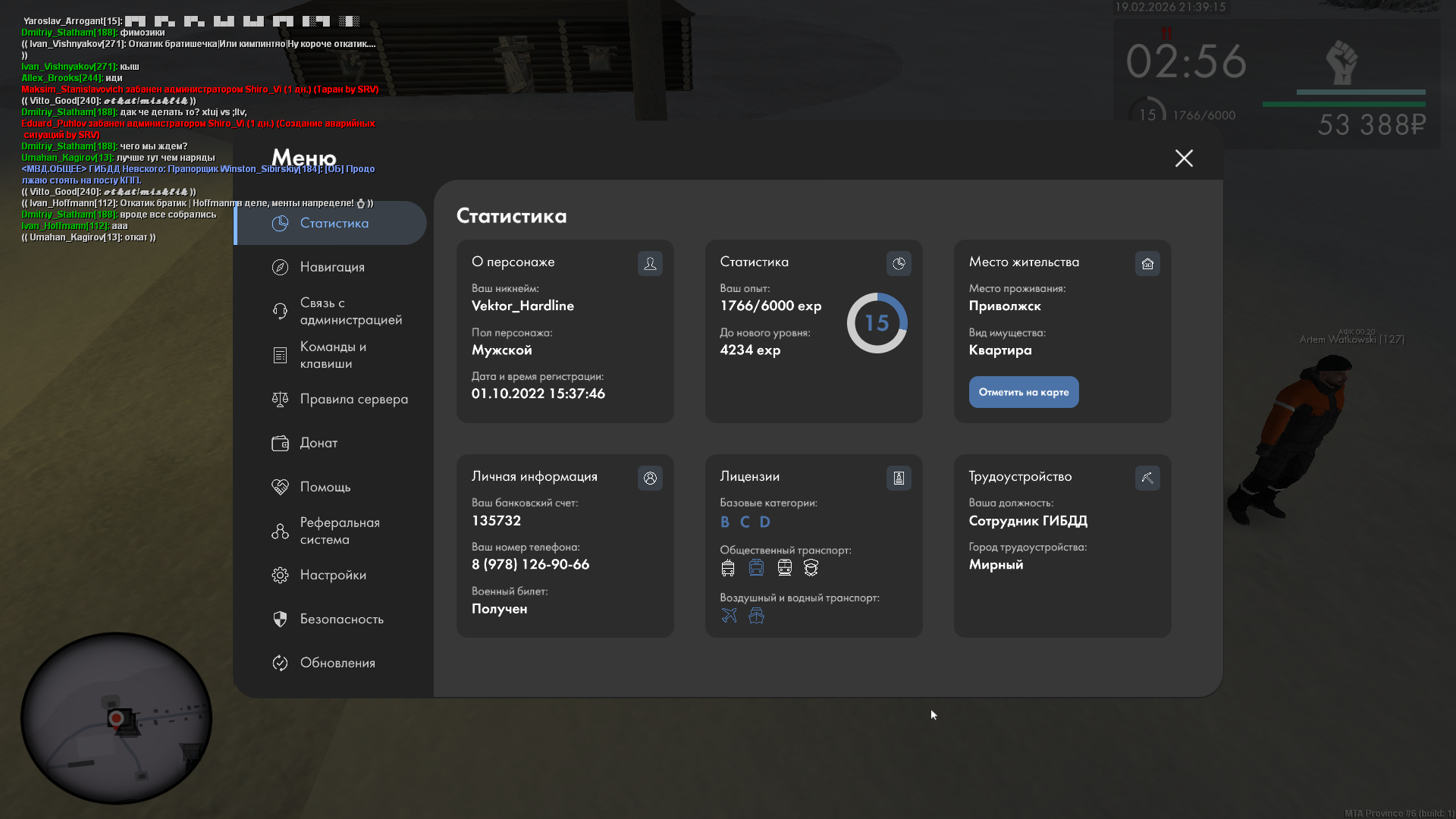Click the category D license letter
The width and height of the screenshot is (1456, 819).
pyautogui.click(x=764, y=522)
